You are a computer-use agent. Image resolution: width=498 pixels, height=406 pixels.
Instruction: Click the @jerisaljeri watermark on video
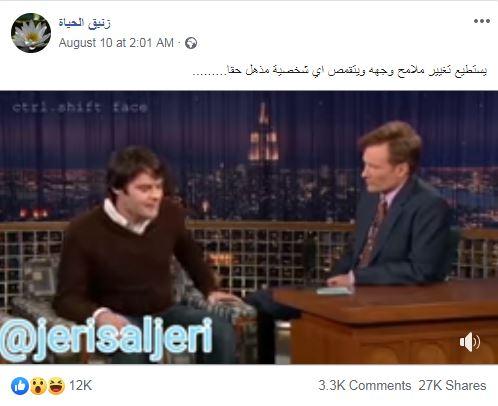pos(106,339)
